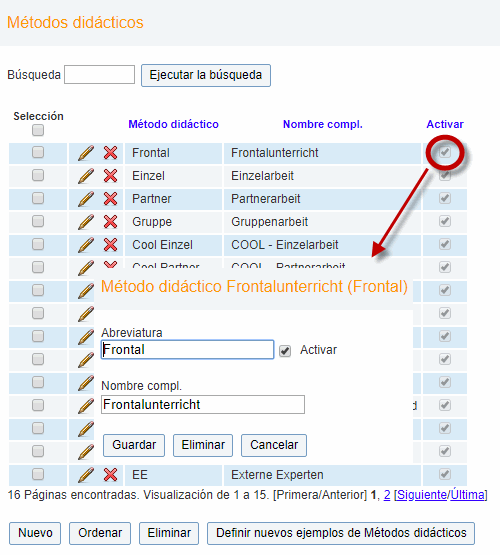This screenshot has height=555, width=500.
Task: Click into the Nombre compl. text field
Action: [x=203, y=404]
